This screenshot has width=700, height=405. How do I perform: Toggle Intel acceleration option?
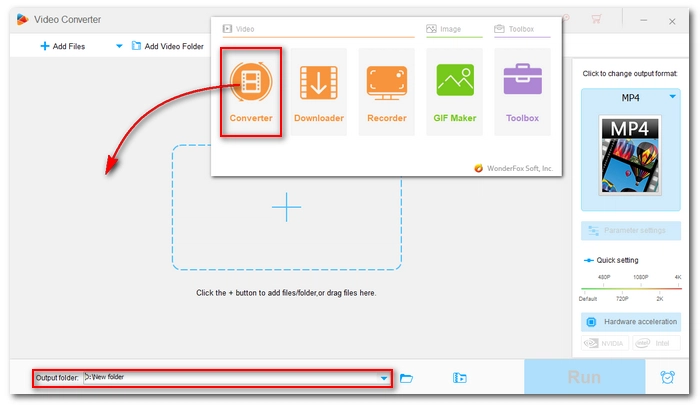pos(656,343)
